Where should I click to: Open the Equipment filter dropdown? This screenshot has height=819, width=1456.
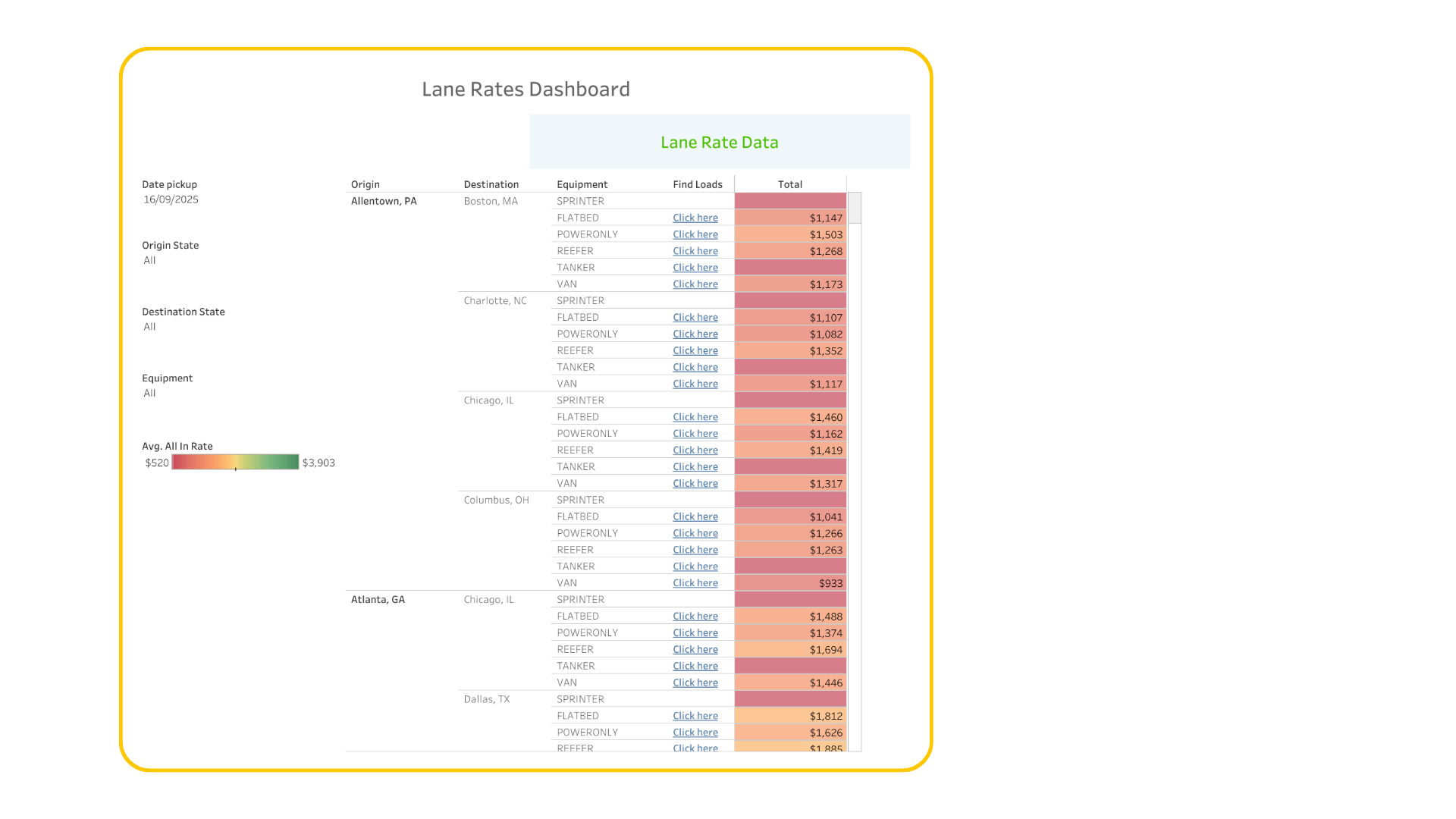(150, 393)
